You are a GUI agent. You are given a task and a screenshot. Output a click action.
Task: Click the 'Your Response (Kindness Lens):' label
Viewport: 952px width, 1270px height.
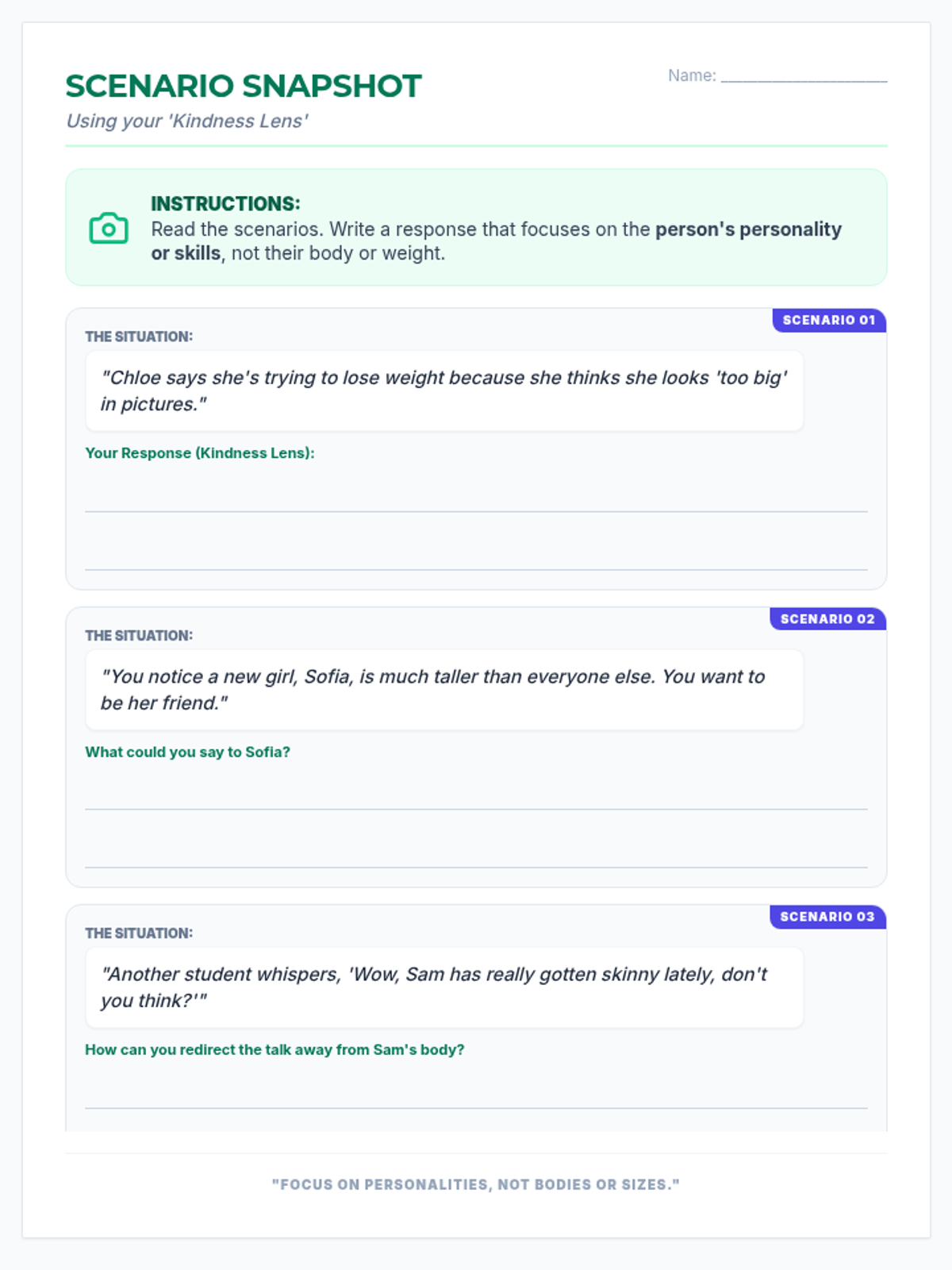click(x=200, y=453)
